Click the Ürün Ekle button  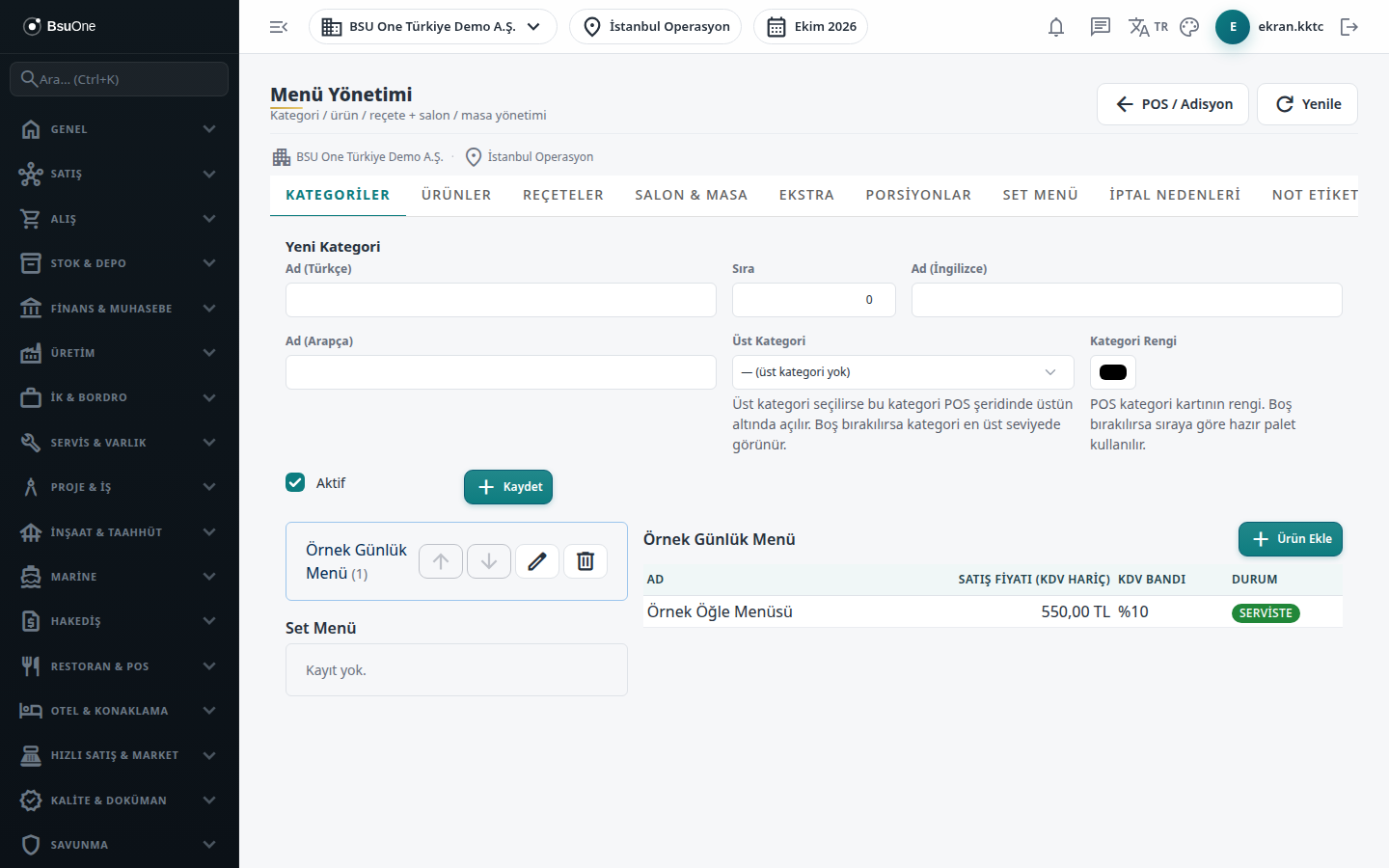1291,539
